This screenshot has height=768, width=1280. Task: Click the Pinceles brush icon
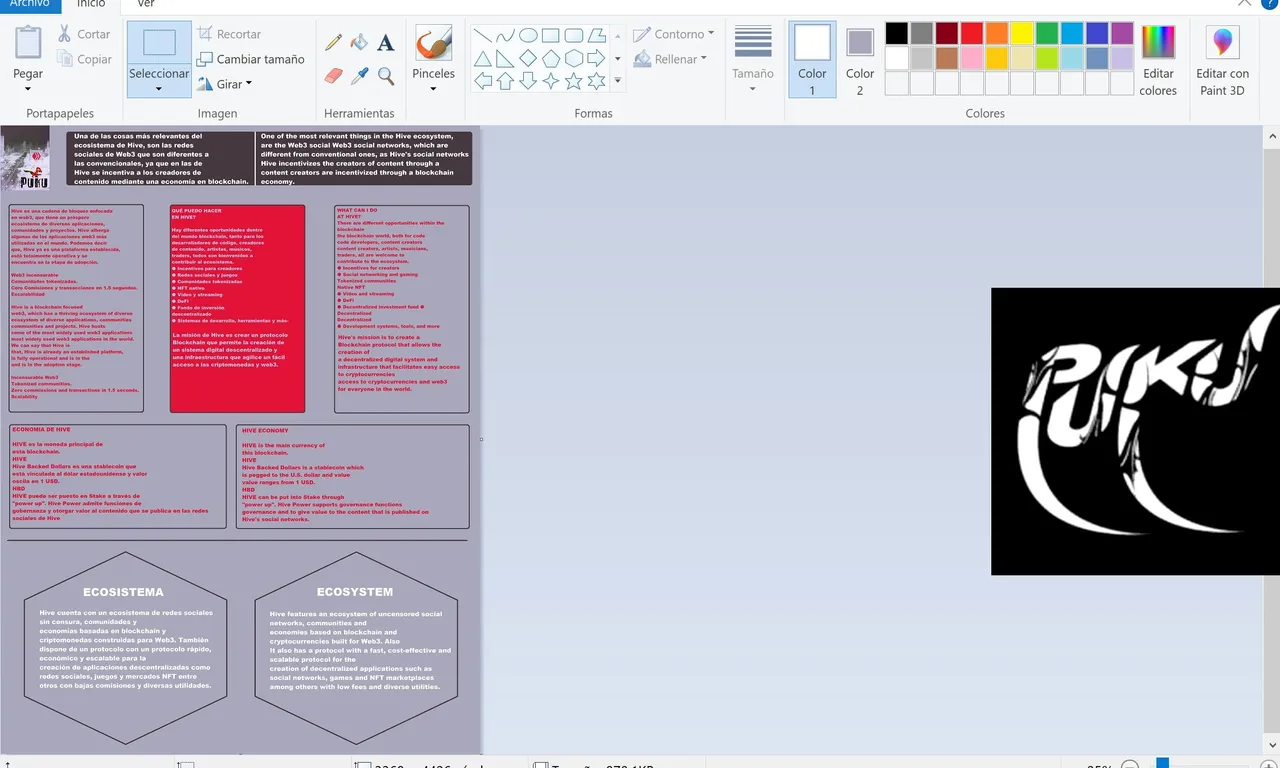tap(433, 43)
